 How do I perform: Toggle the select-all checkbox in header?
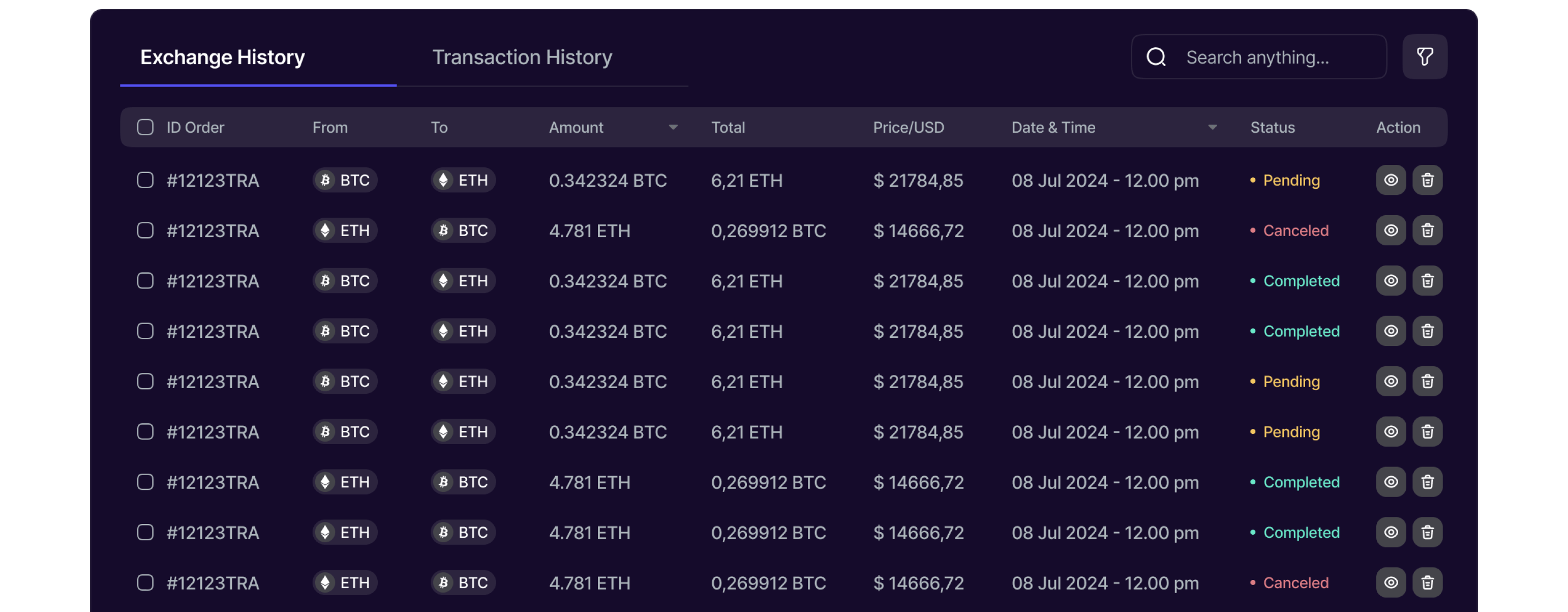(x=145, y=127)
